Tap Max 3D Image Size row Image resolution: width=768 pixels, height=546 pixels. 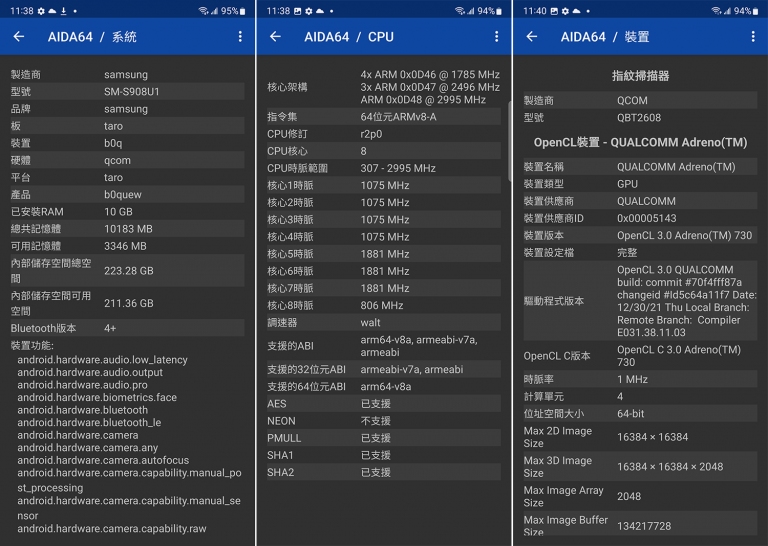point(640,467)
